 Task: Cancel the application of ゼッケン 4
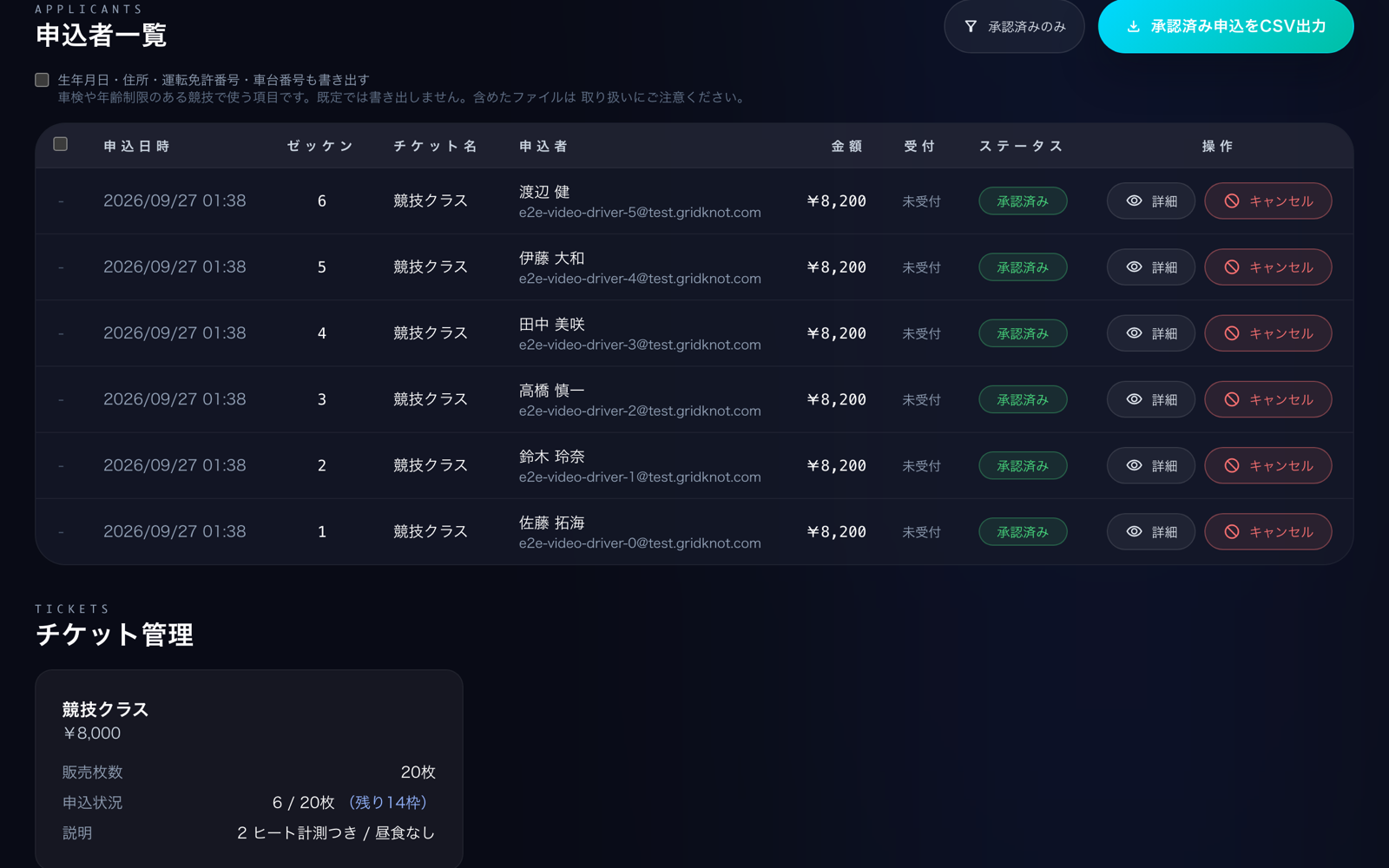[x=1268, y=333]
